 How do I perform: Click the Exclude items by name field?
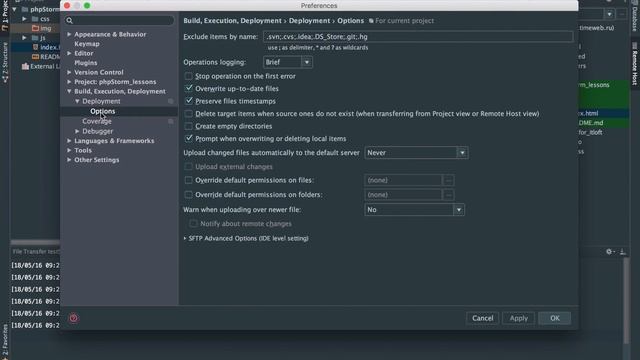[x=418, y=37]
